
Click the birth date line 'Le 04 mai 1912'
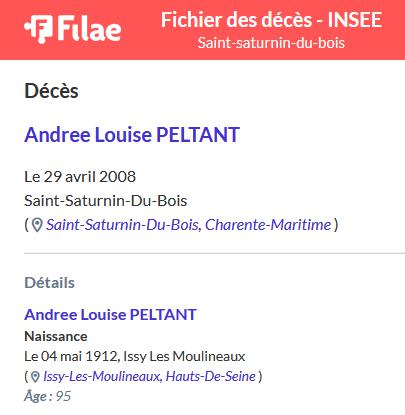(70, 357)
